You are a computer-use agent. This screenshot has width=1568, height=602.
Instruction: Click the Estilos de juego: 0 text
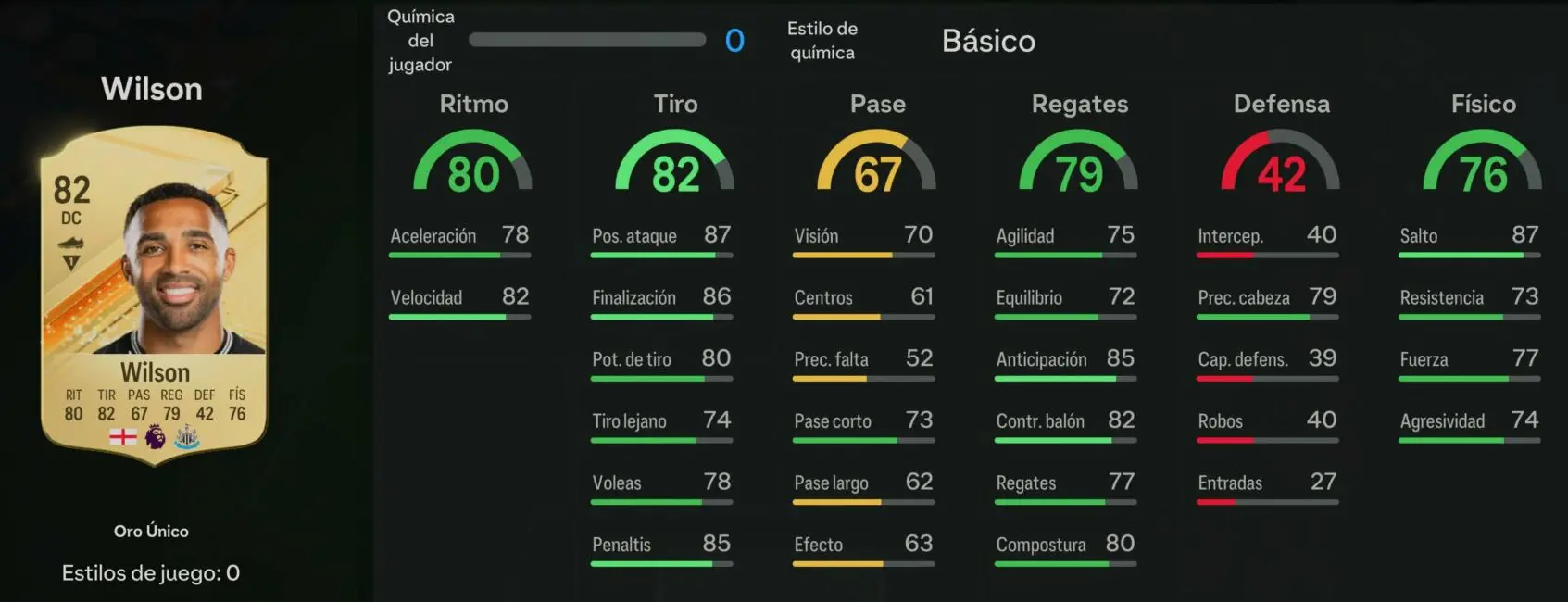click(x=151, y=573)
